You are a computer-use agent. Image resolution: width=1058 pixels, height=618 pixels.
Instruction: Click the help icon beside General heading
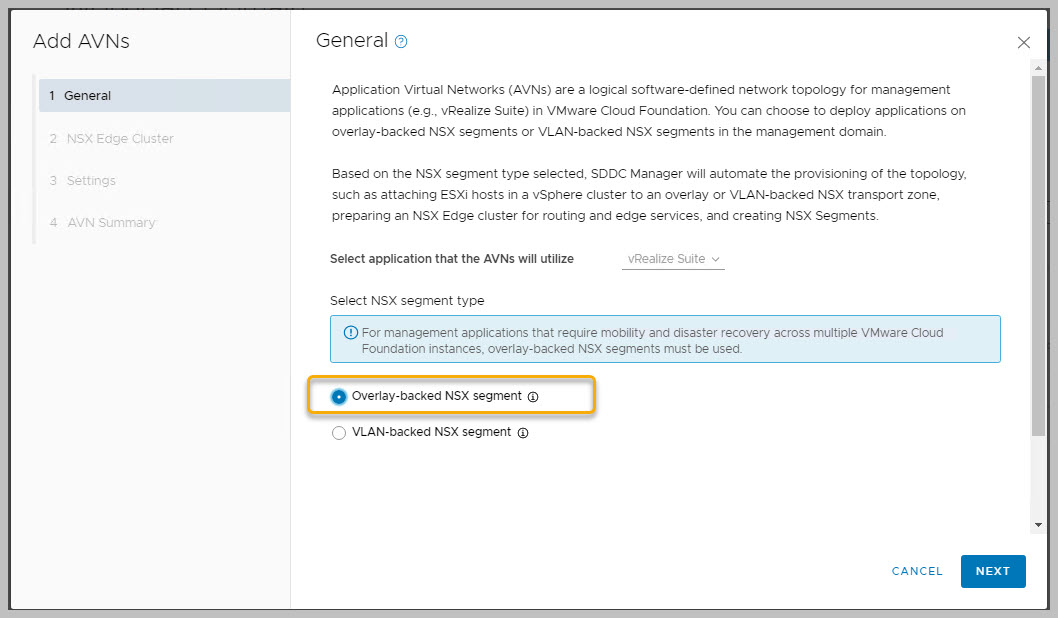[401, 42]
